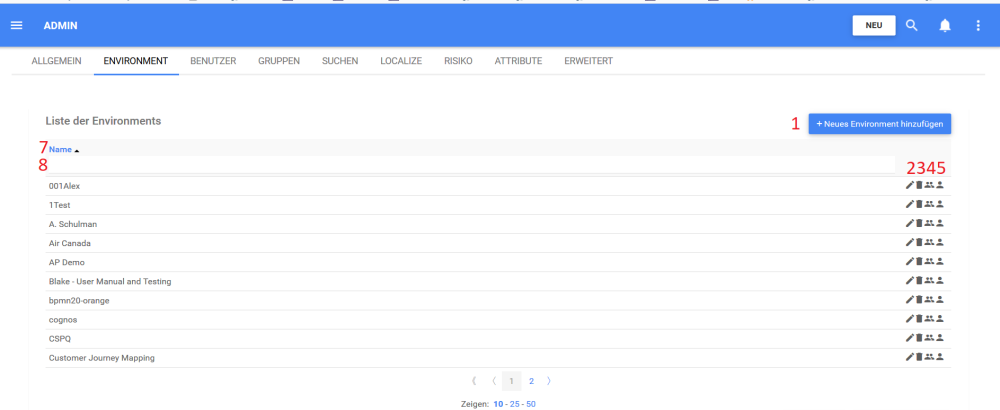
Task: Show 10 entries per page
Action: [x=497, y=404]
